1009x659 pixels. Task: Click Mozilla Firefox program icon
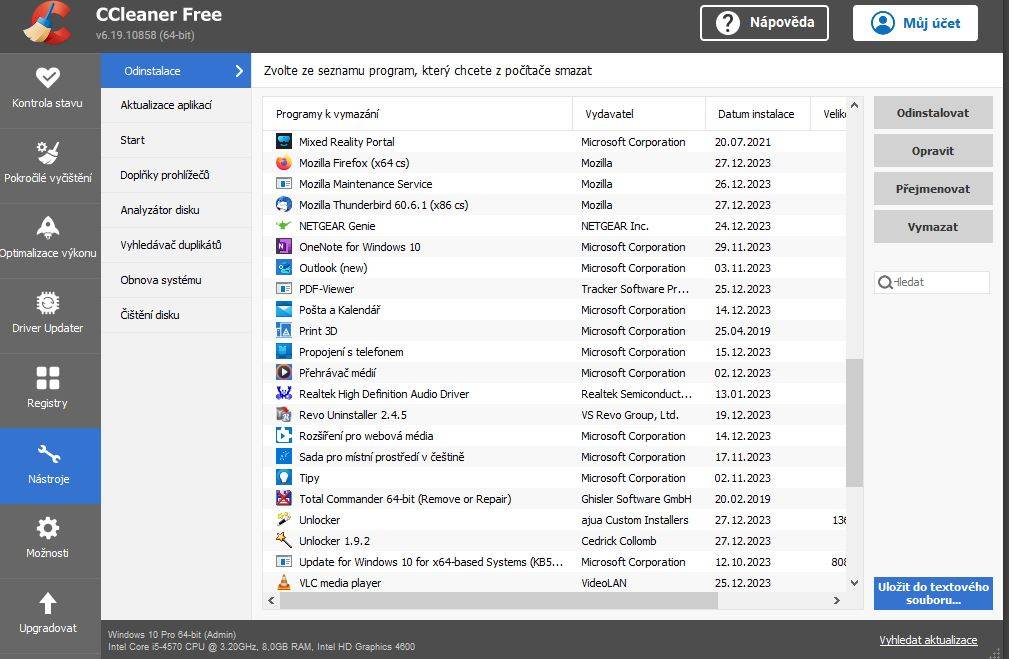tap(284, 163)
